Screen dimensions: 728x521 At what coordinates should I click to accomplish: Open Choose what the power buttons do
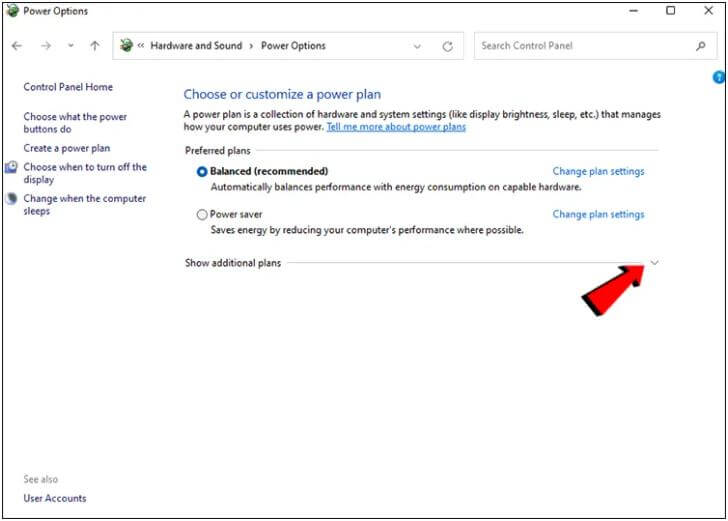(x=75, y=123)
